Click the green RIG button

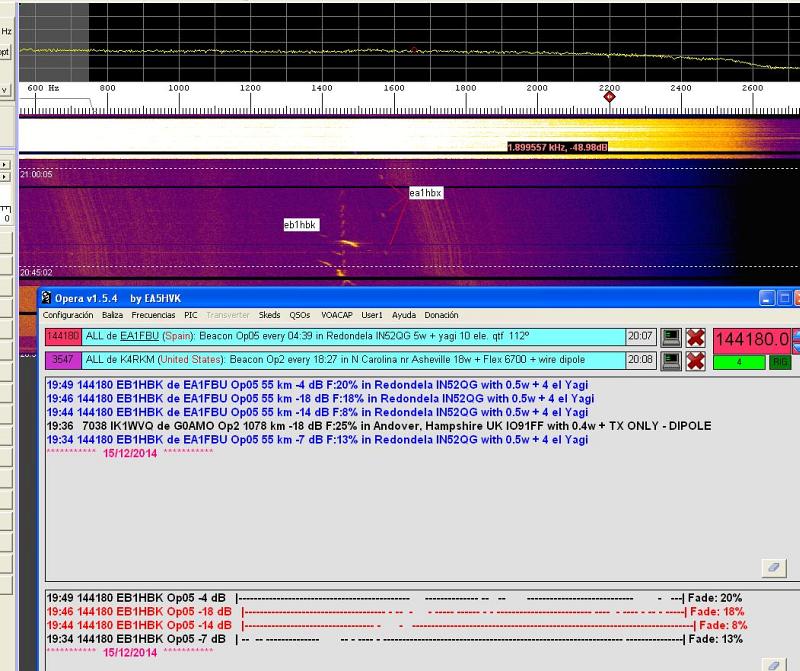tap(779, 362)
